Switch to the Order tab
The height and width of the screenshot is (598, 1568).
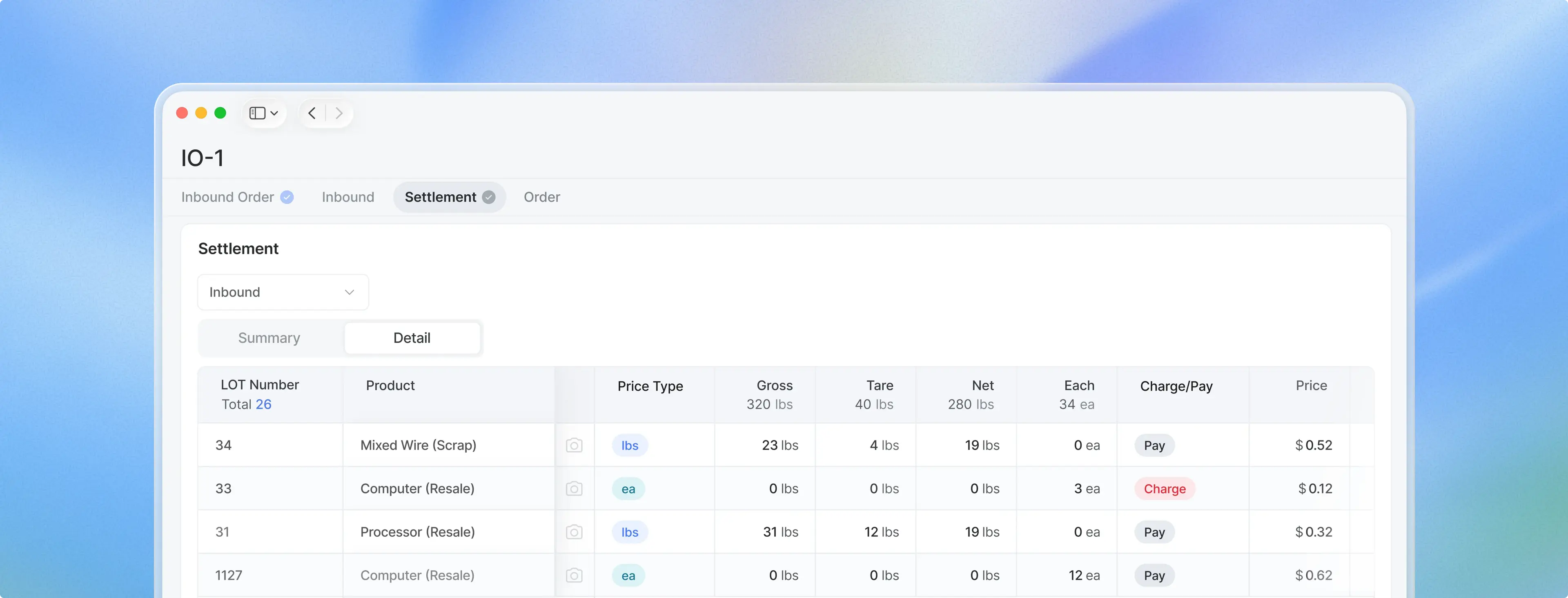coord(542,197)
